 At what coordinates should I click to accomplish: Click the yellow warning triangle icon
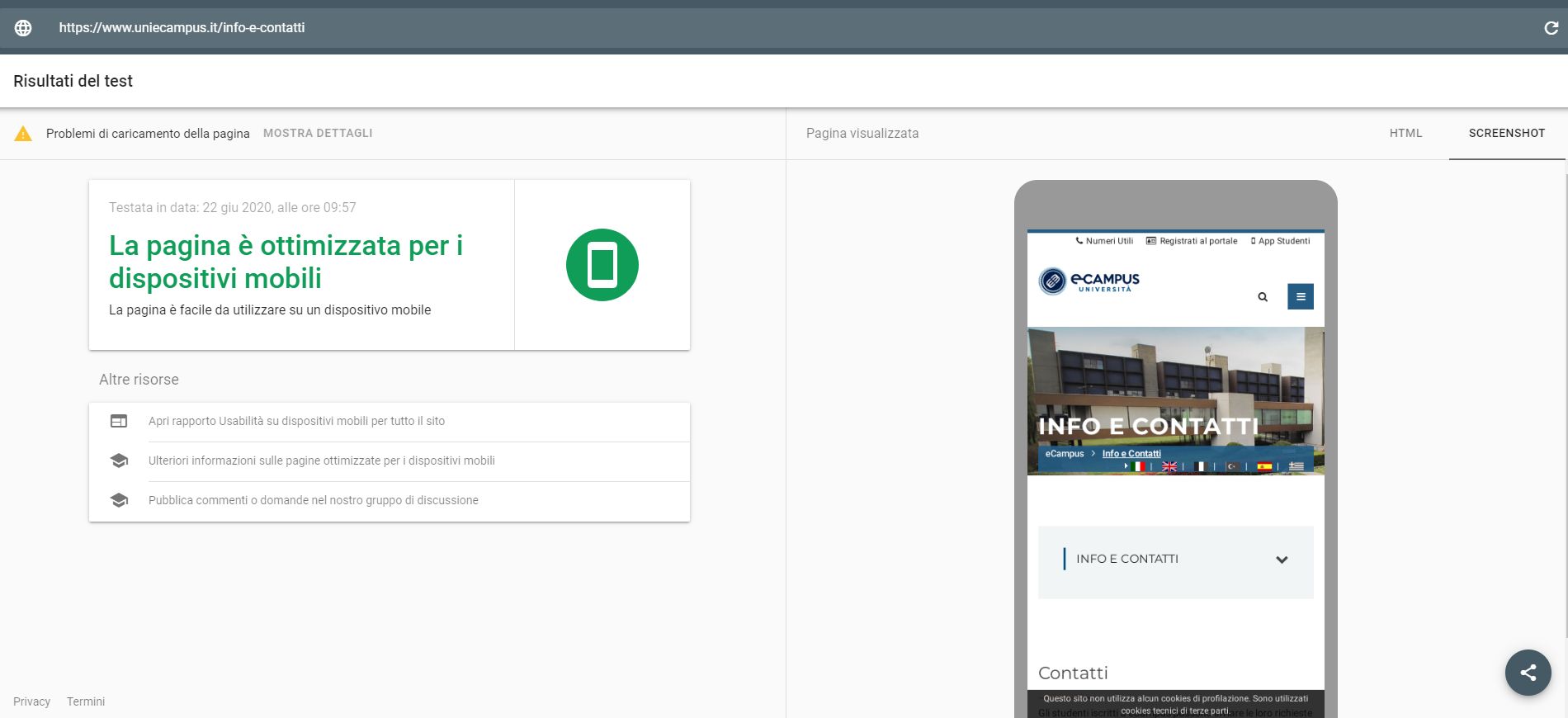23,133
